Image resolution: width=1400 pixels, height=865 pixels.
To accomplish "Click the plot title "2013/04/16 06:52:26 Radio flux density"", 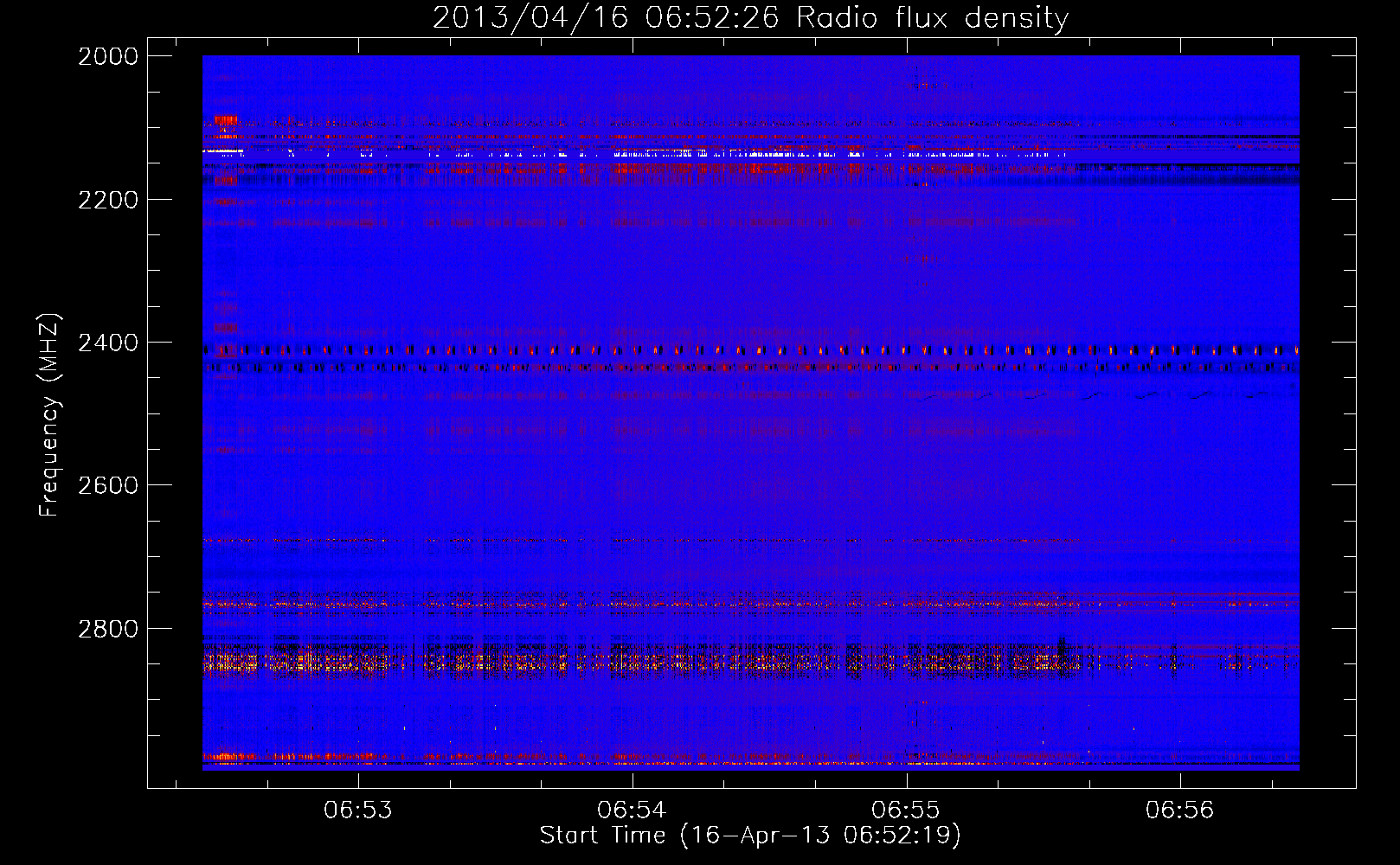I will point(750,18).
